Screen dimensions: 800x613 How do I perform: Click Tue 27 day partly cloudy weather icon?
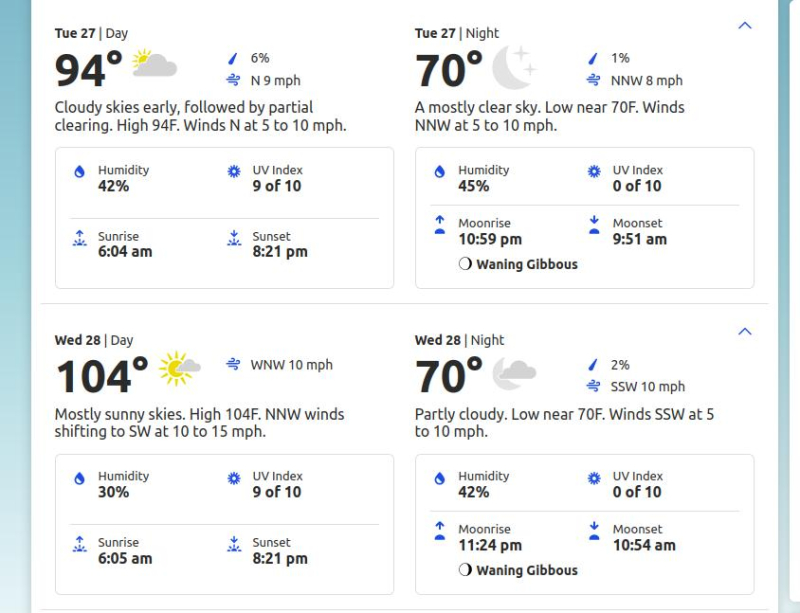(x=154, y=64)
